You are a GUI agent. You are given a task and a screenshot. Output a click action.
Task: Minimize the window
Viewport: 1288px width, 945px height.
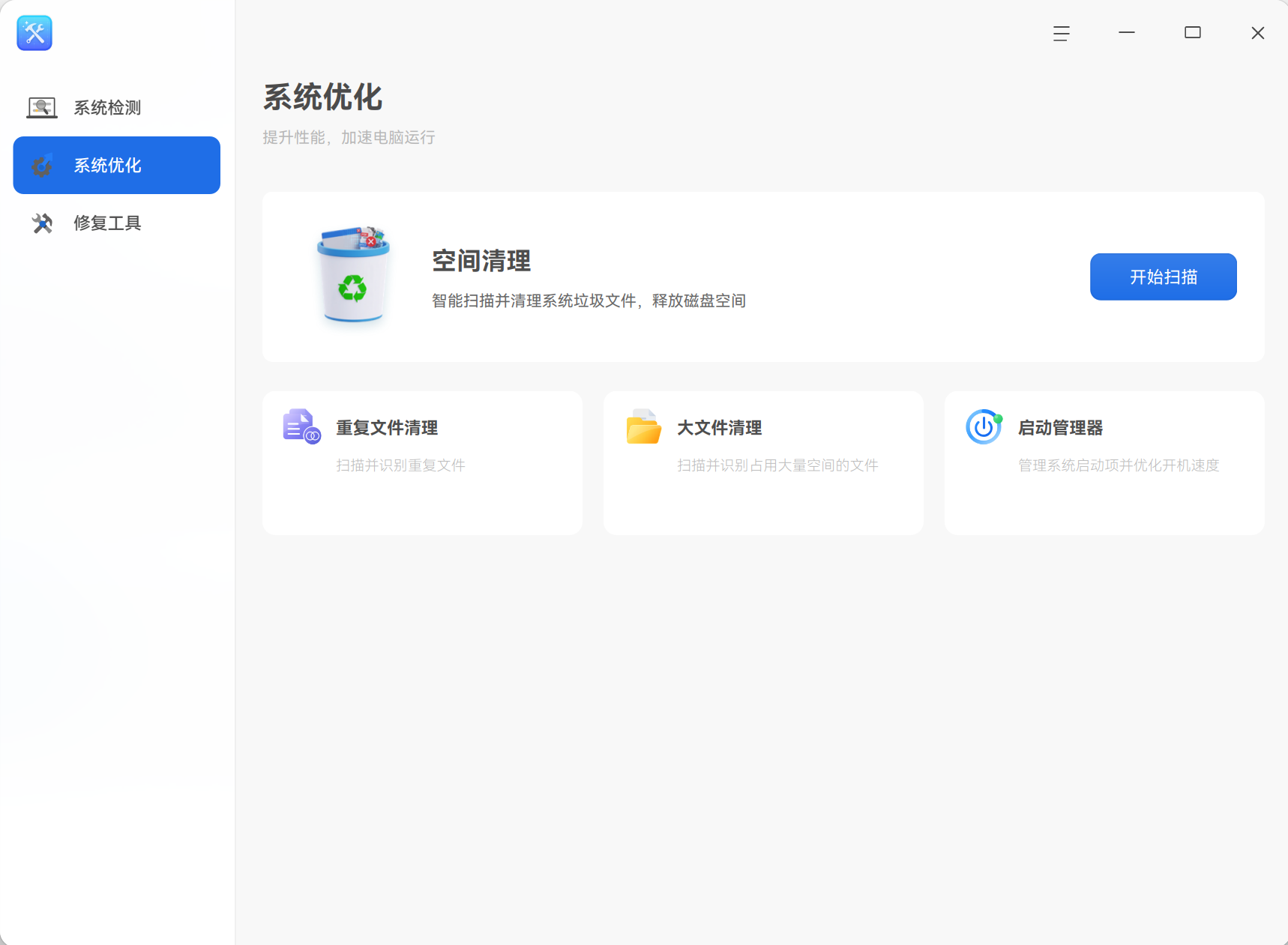click(1127, 33)
